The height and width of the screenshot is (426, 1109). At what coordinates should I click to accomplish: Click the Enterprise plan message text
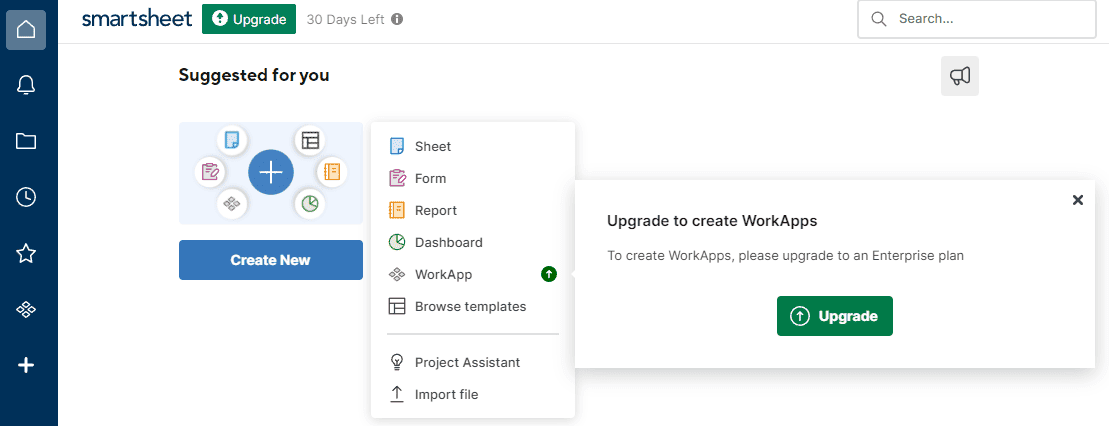tap(786, 255)
